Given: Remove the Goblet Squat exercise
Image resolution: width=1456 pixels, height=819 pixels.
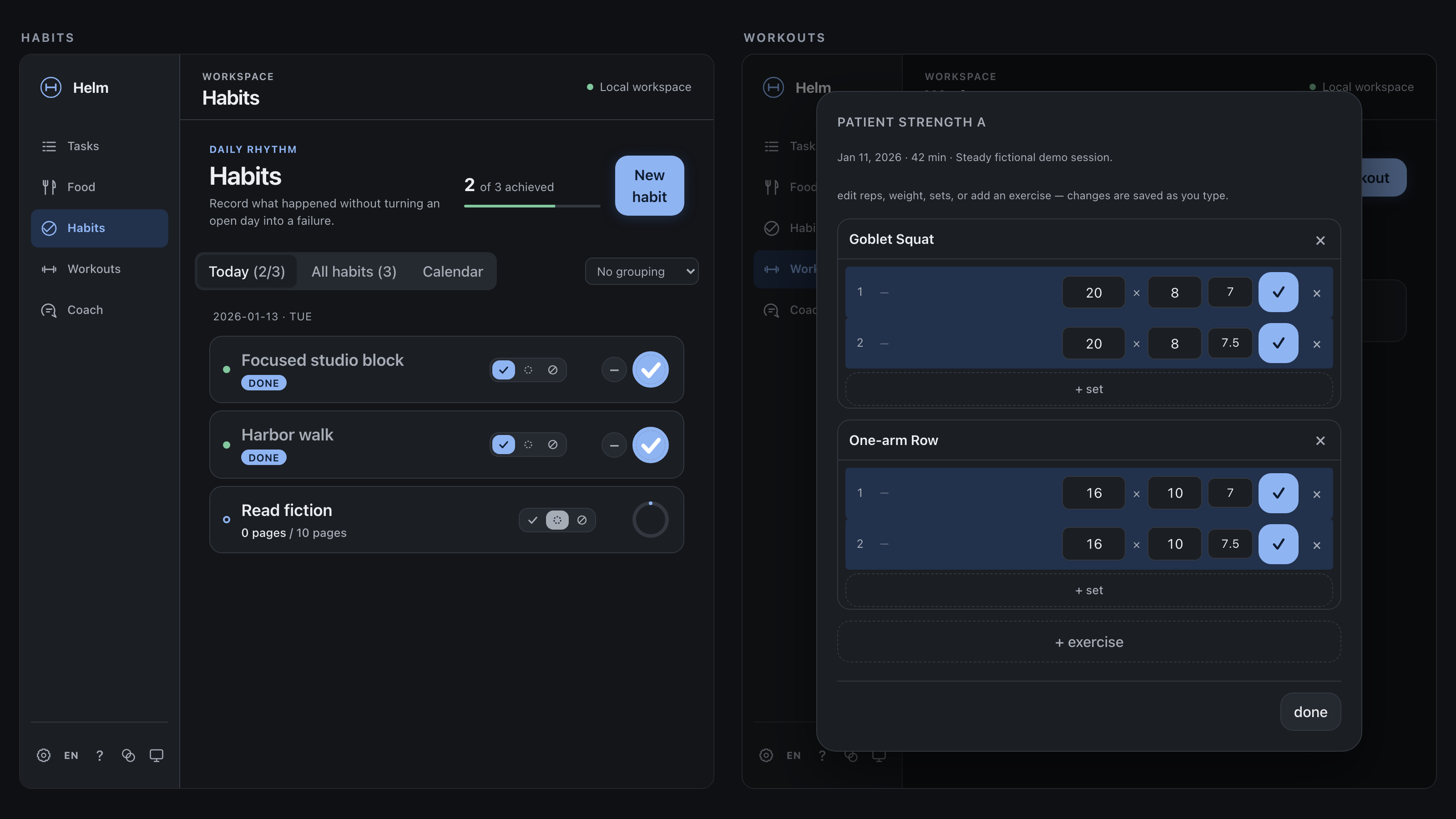Looking at the screenshot, I should (x=1320, y=240).
